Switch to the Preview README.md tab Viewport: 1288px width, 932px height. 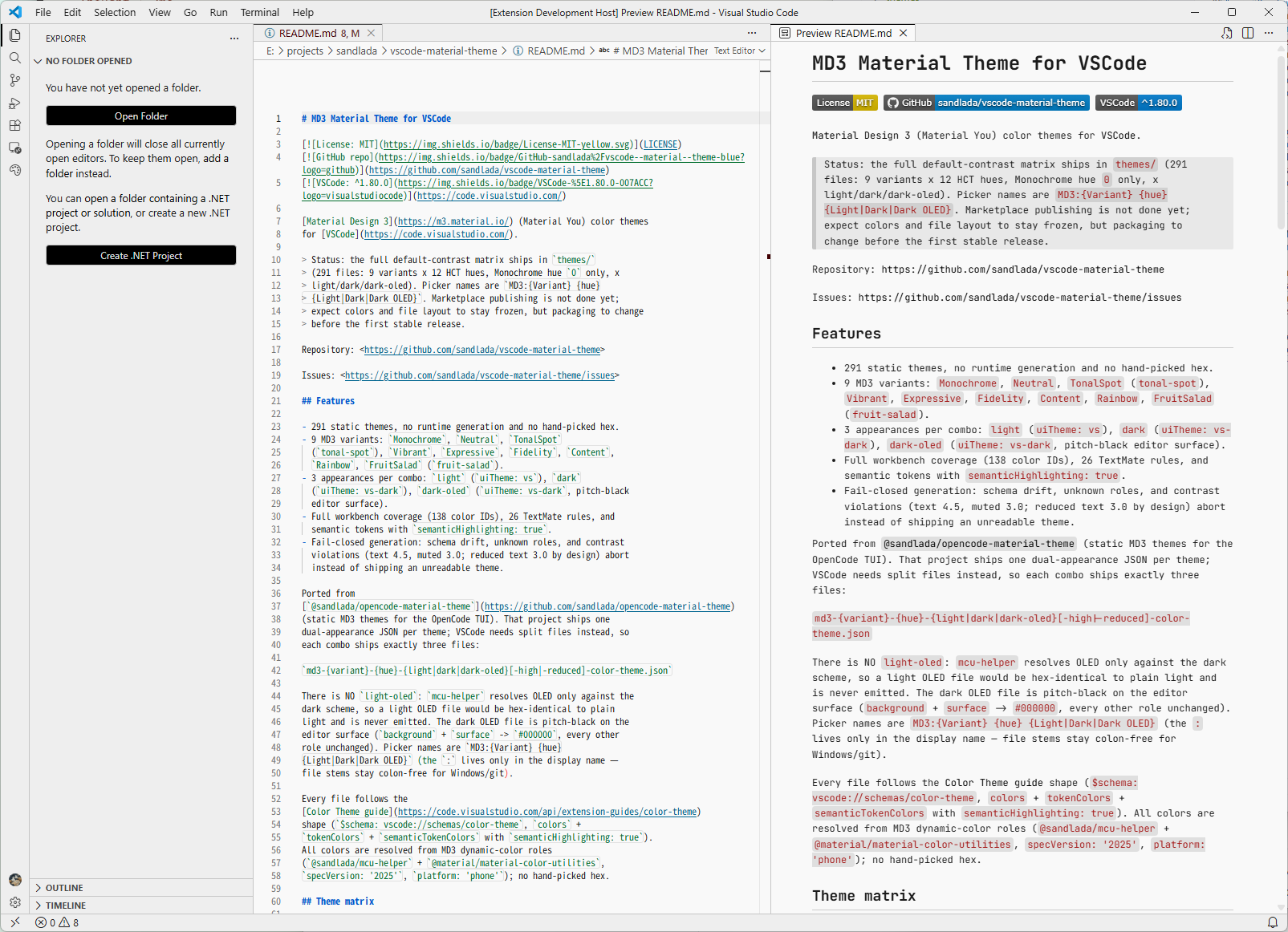coord(843,33)
